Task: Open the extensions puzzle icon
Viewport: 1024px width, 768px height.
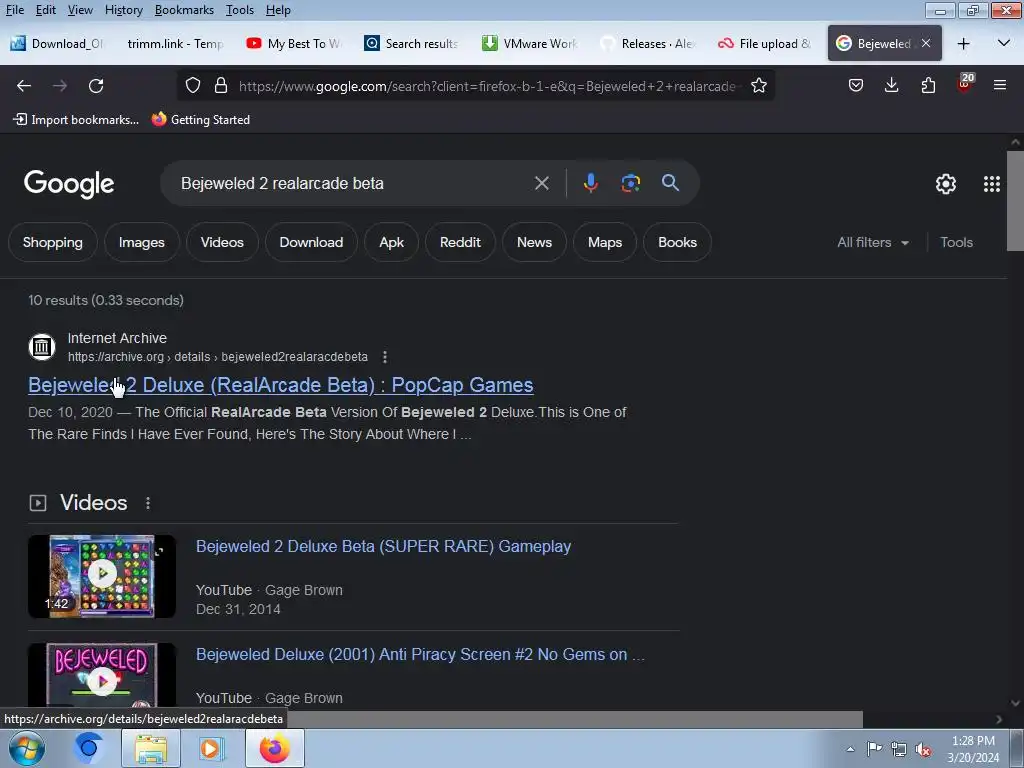Action: [928, 86]
